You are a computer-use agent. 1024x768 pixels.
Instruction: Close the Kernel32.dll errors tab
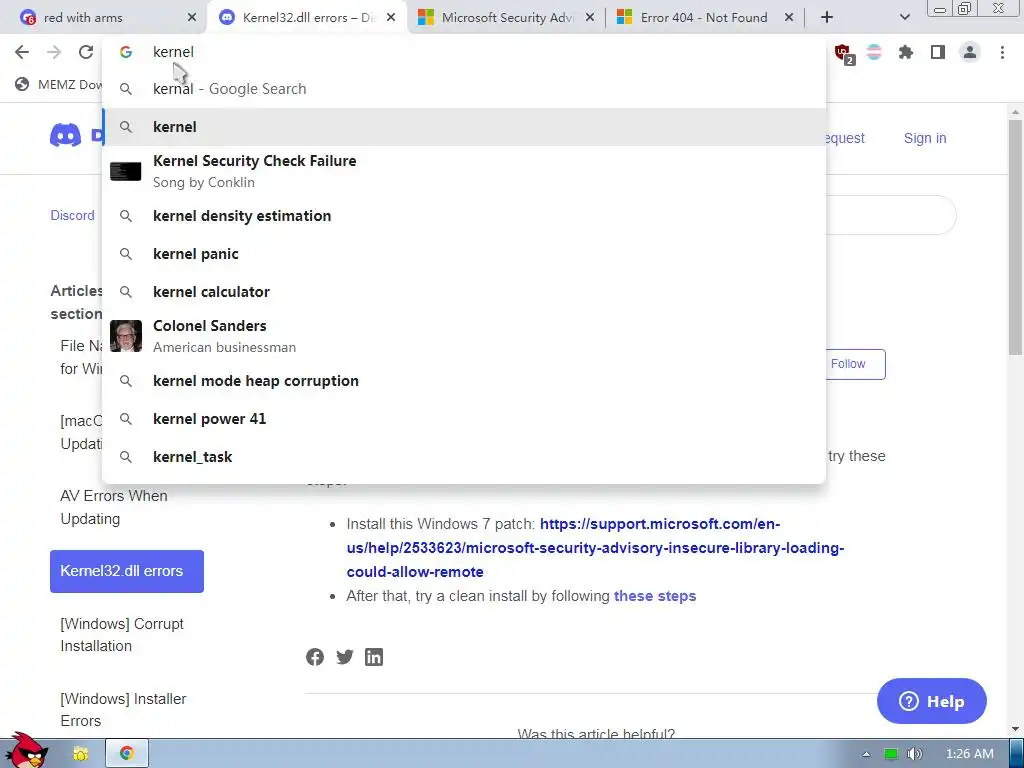[391, 18]
